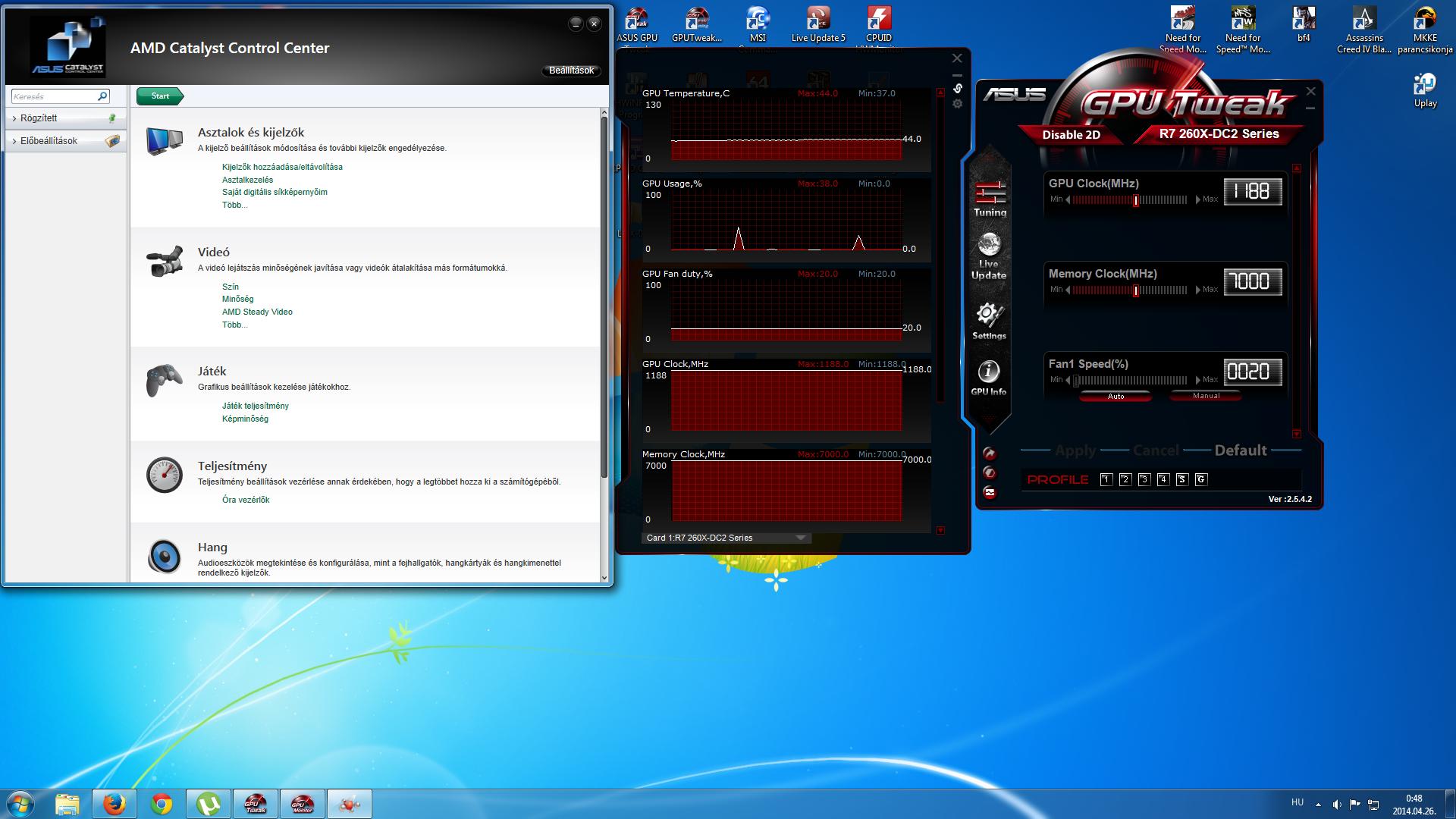Open the Asztalkezelés link
This screenshot has width=1456, height=819.
pos(247,180)
